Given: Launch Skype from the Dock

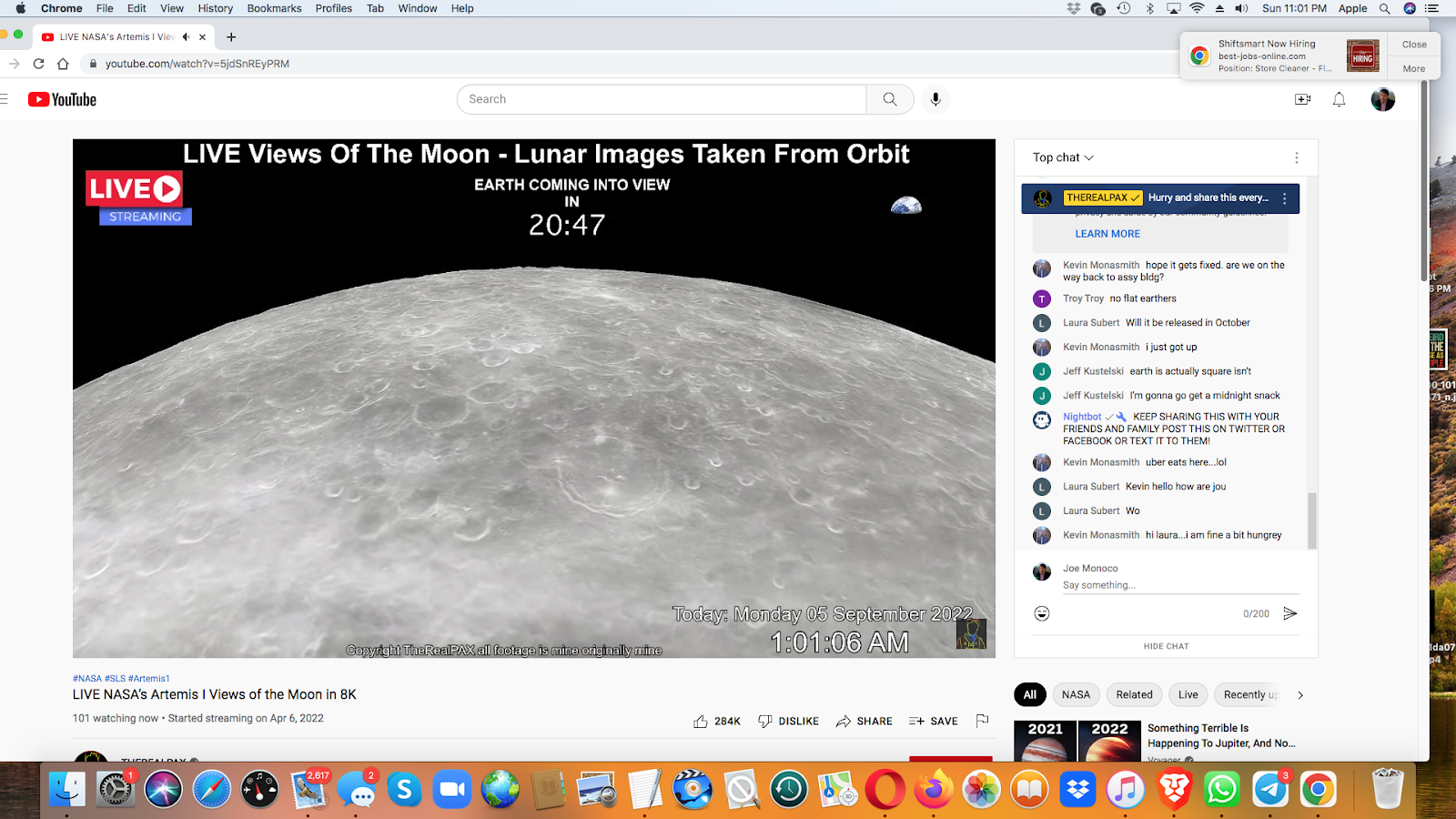Looking at the screenshot, I should coord(404,789).
